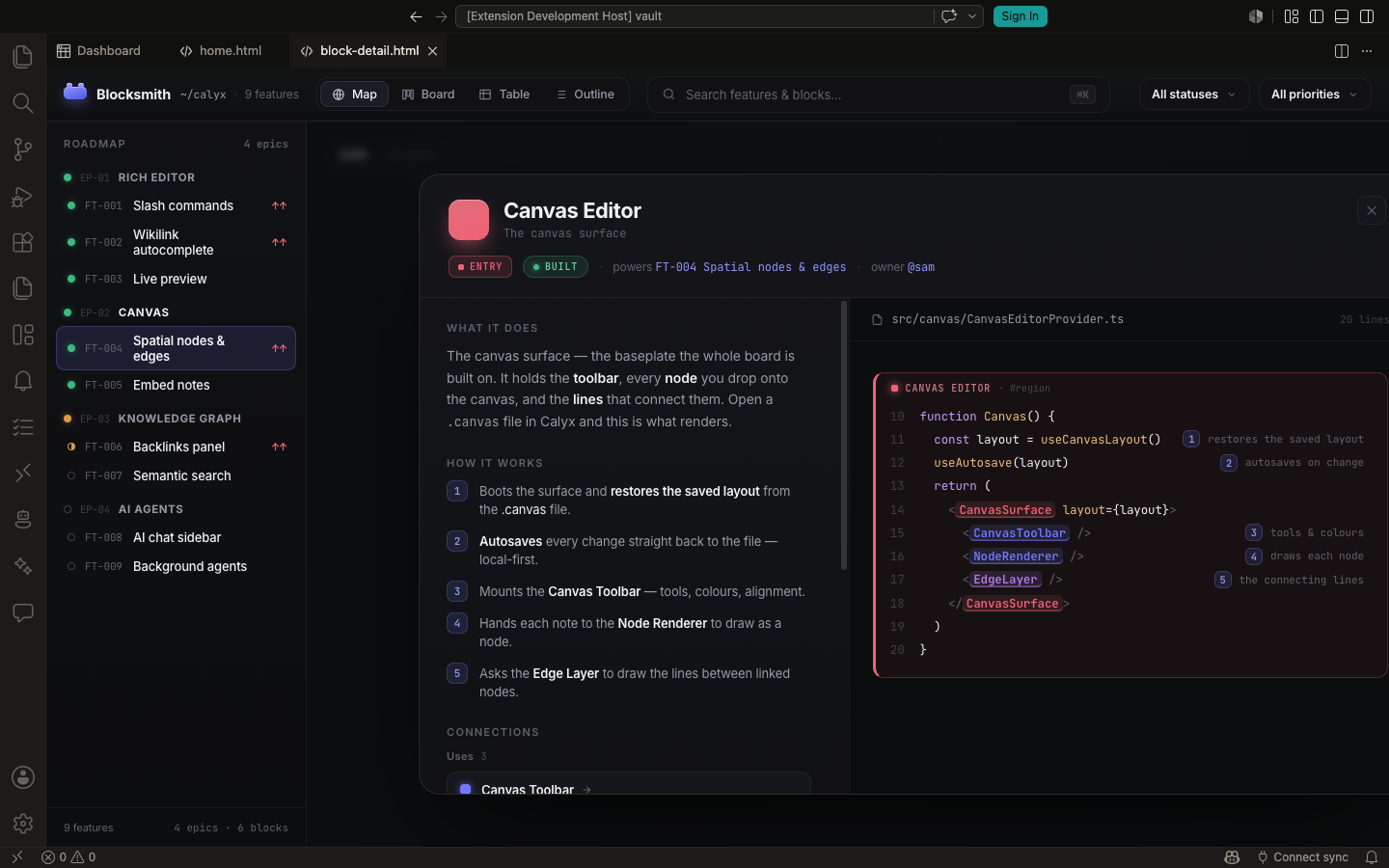Screen dimensions: 1389x868
Task: Open the All statuses dropdown
Action: pyautogui.click(x=1194, y=95)
